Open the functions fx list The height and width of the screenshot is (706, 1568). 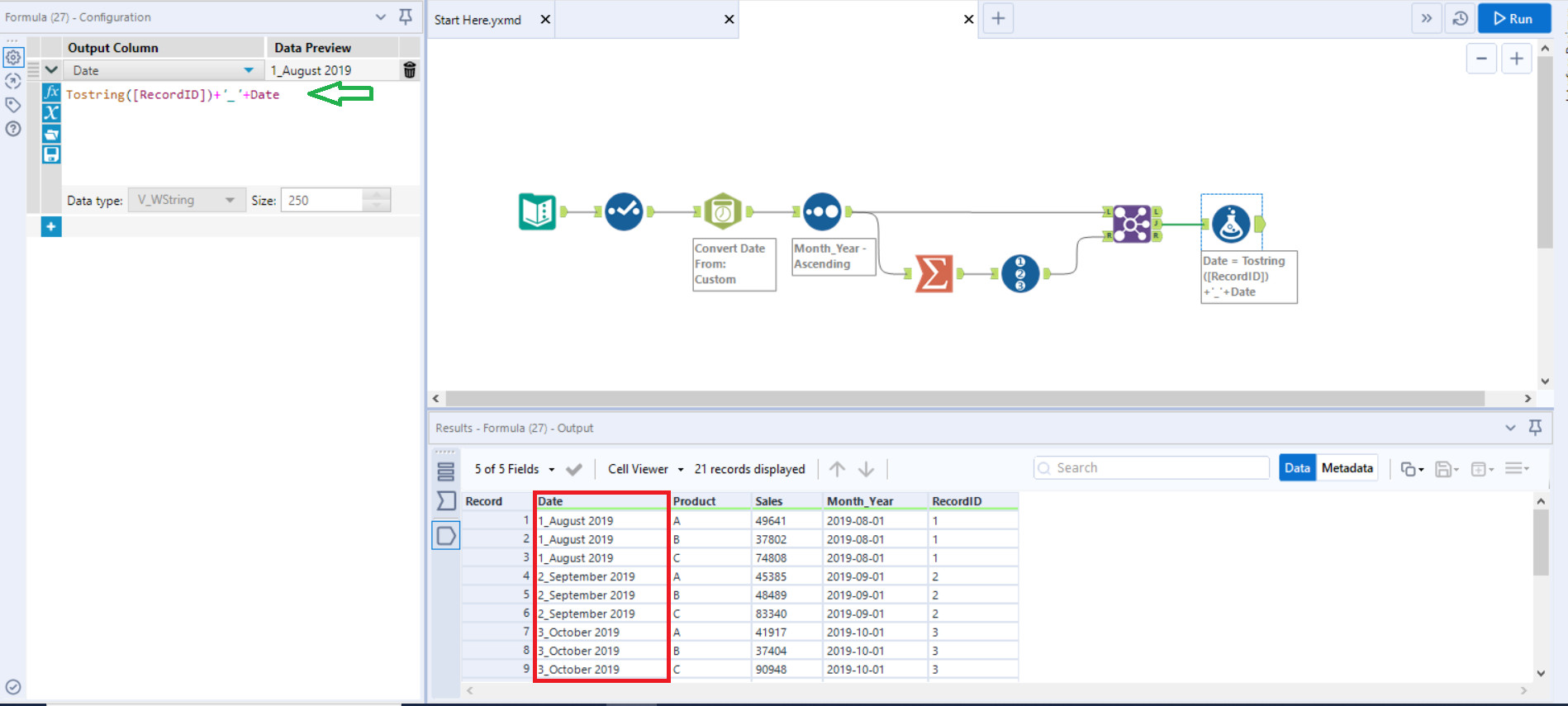tap(51, 92)
